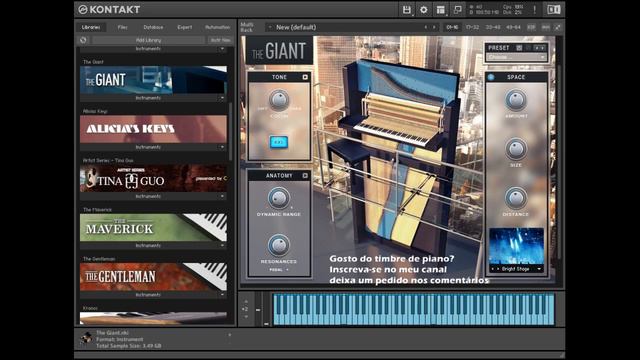Open the save/load disk icon menu
Viewport: 640px width, 360px height.
407,10
